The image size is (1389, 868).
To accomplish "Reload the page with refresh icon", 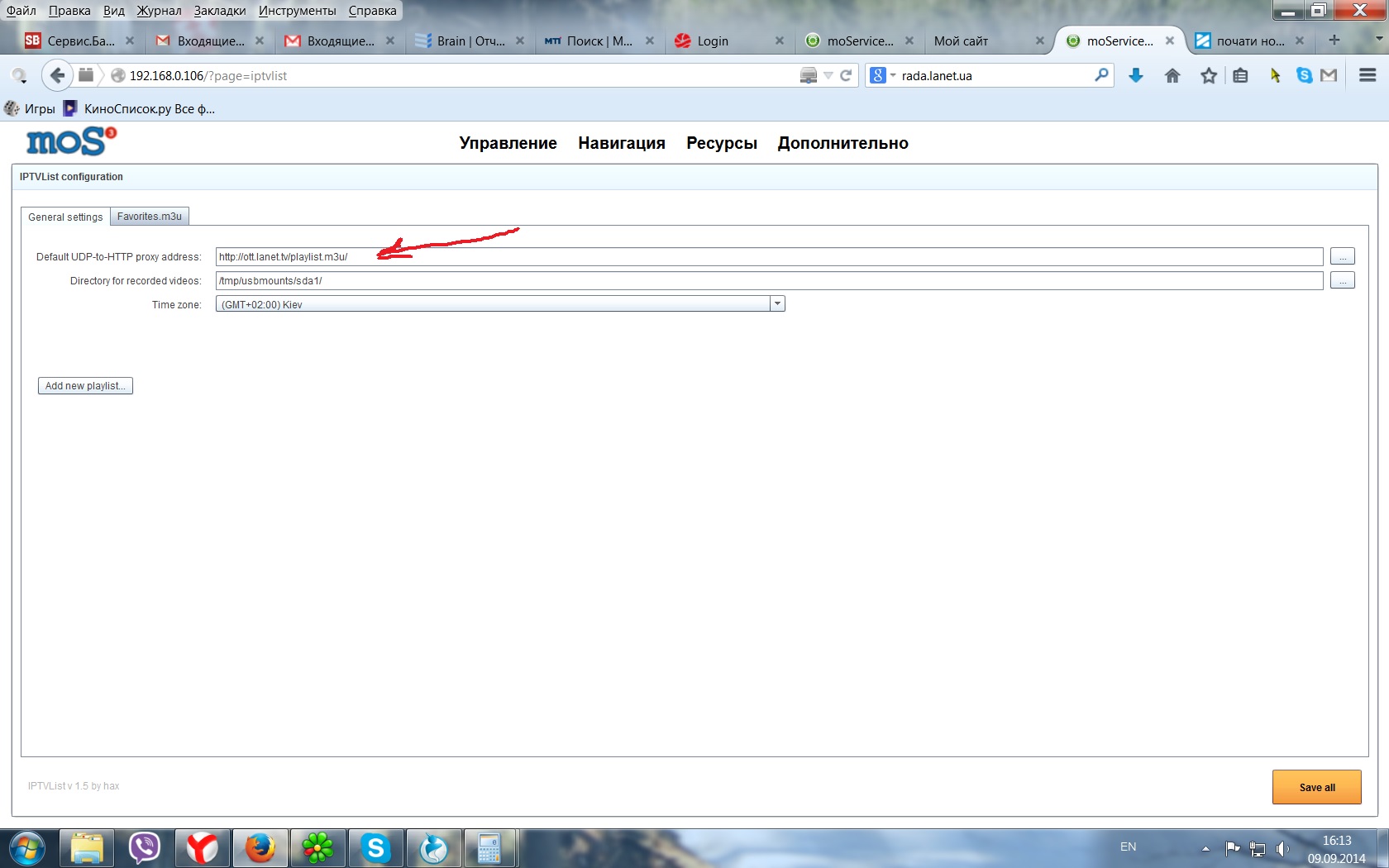I will click(x=846, y=76).
